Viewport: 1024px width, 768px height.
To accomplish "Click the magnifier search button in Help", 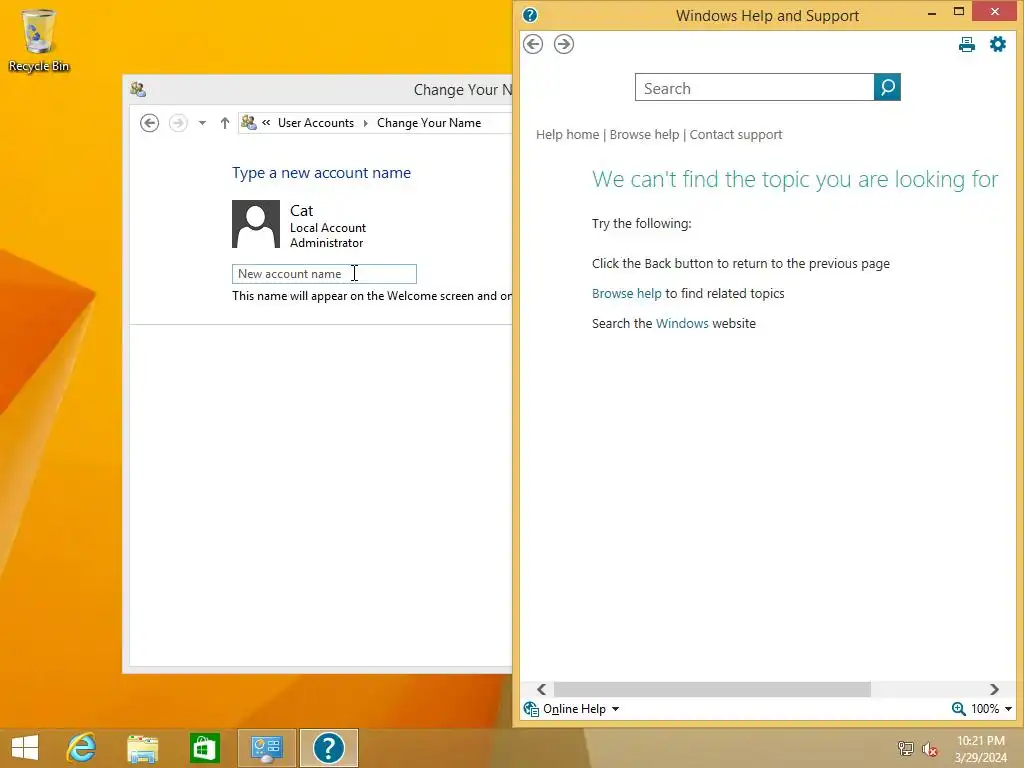I will pyautogui.click(x=887, y=88).
